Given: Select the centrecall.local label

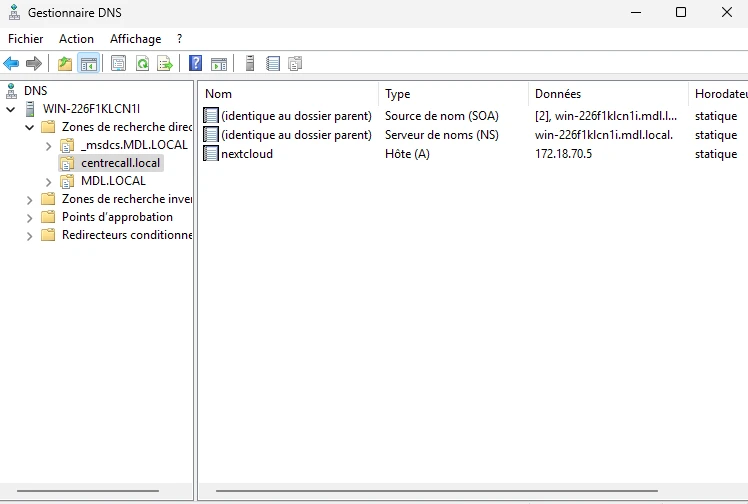Looking at the screenshot, I should coord(121,163).
